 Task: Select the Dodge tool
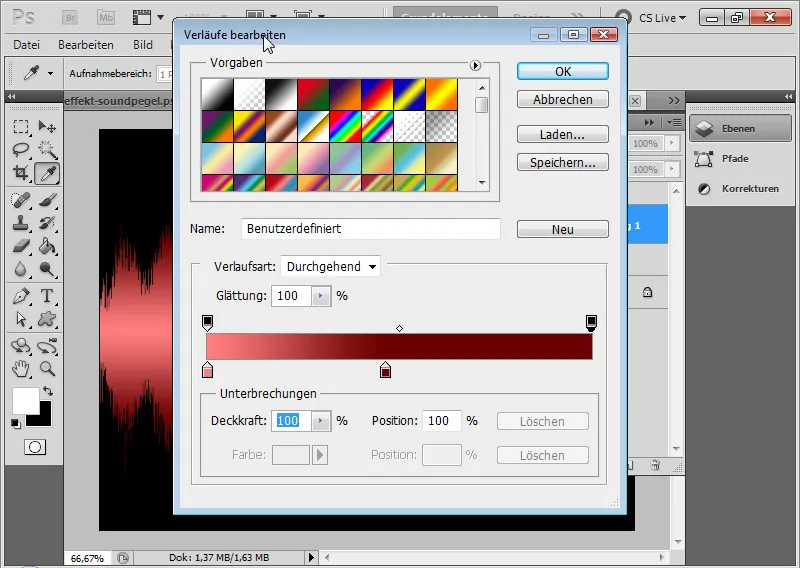tap(47, 269)
